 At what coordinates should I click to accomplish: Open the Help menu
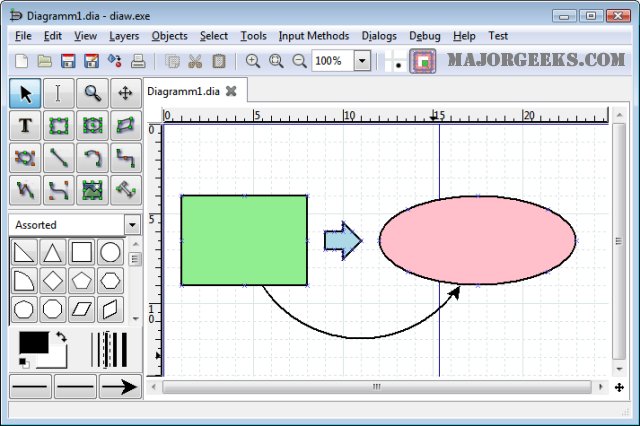click(464, 36)
